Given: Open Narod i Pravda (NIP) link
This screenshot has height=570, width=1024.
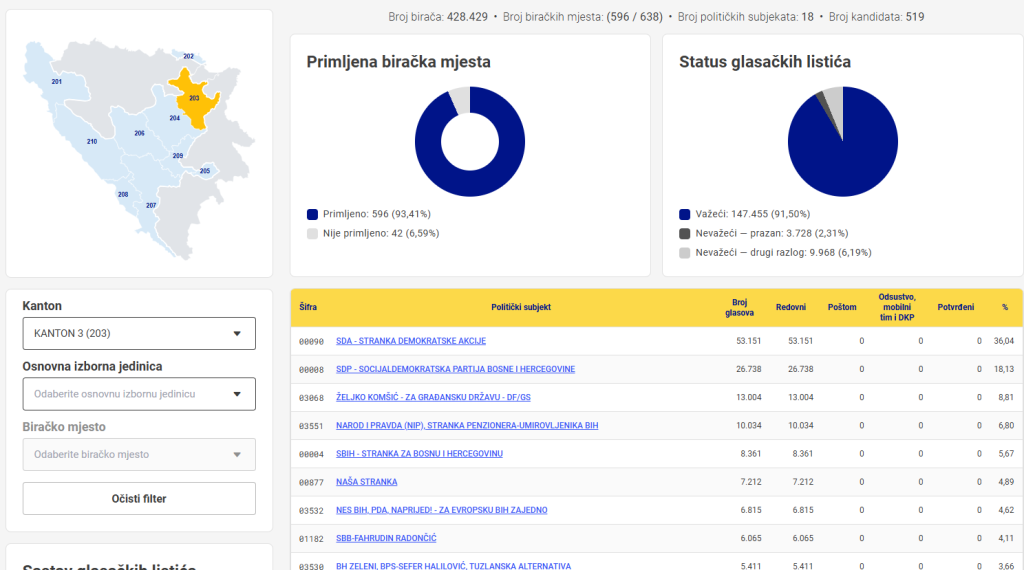Looking at the screenshot, I should (467, 425).
